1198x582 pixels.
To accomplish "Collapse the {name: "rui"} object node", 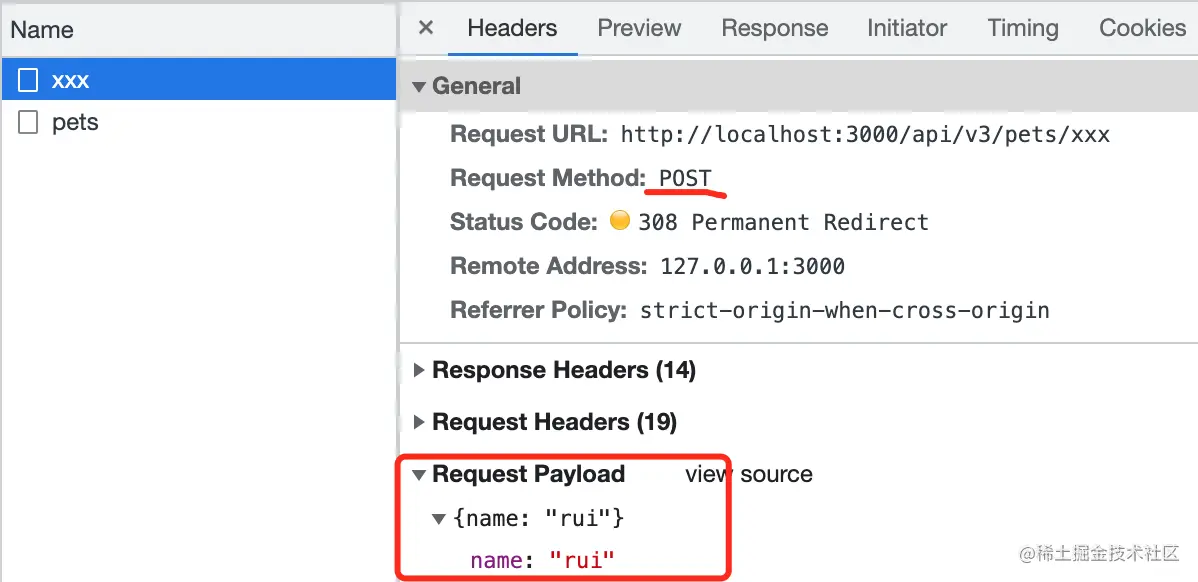I will (x=439, y=519).
